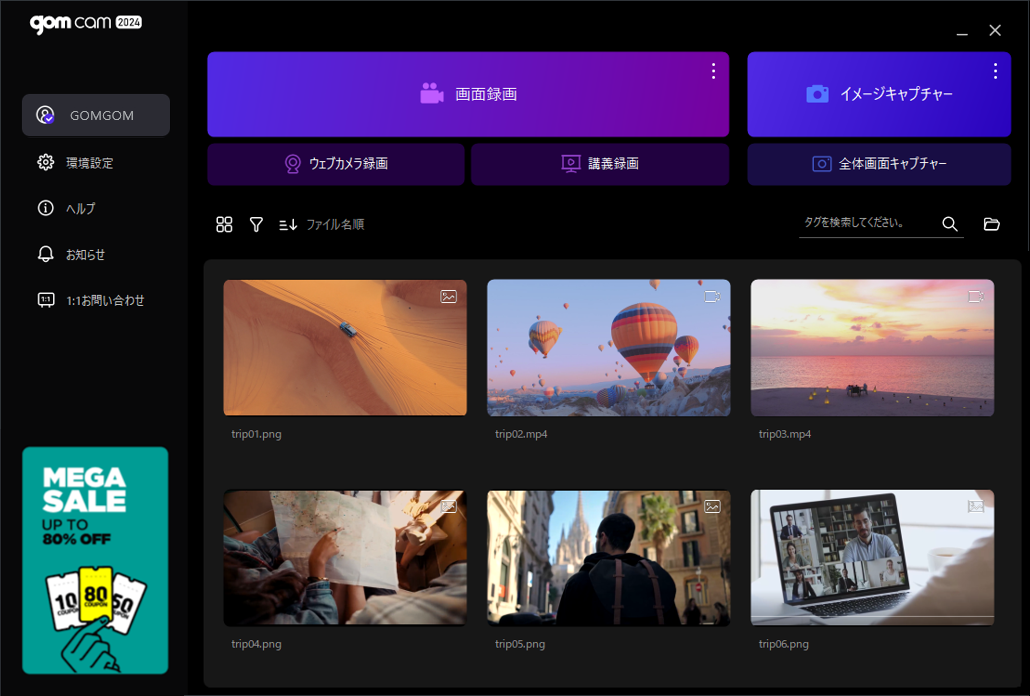The width and height of the screenshot is (1030, 696).
Task: Start 画面録画 screen recording
Action: [468, 95]
